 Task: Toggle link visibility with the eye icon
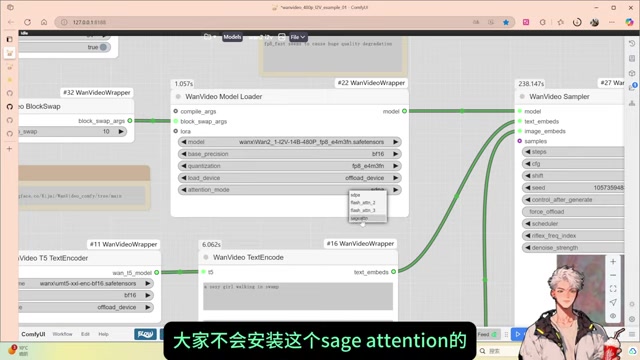click(613, 316)
